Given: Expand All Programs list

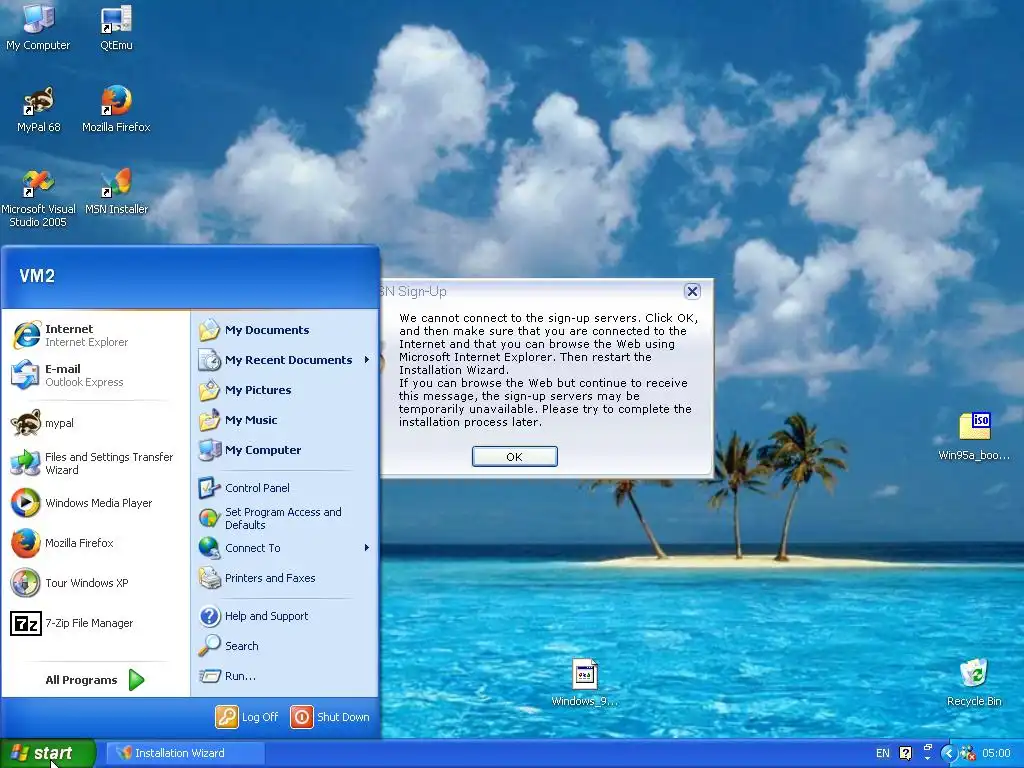Looking at the screenshot, I should (x=95, y=680).
